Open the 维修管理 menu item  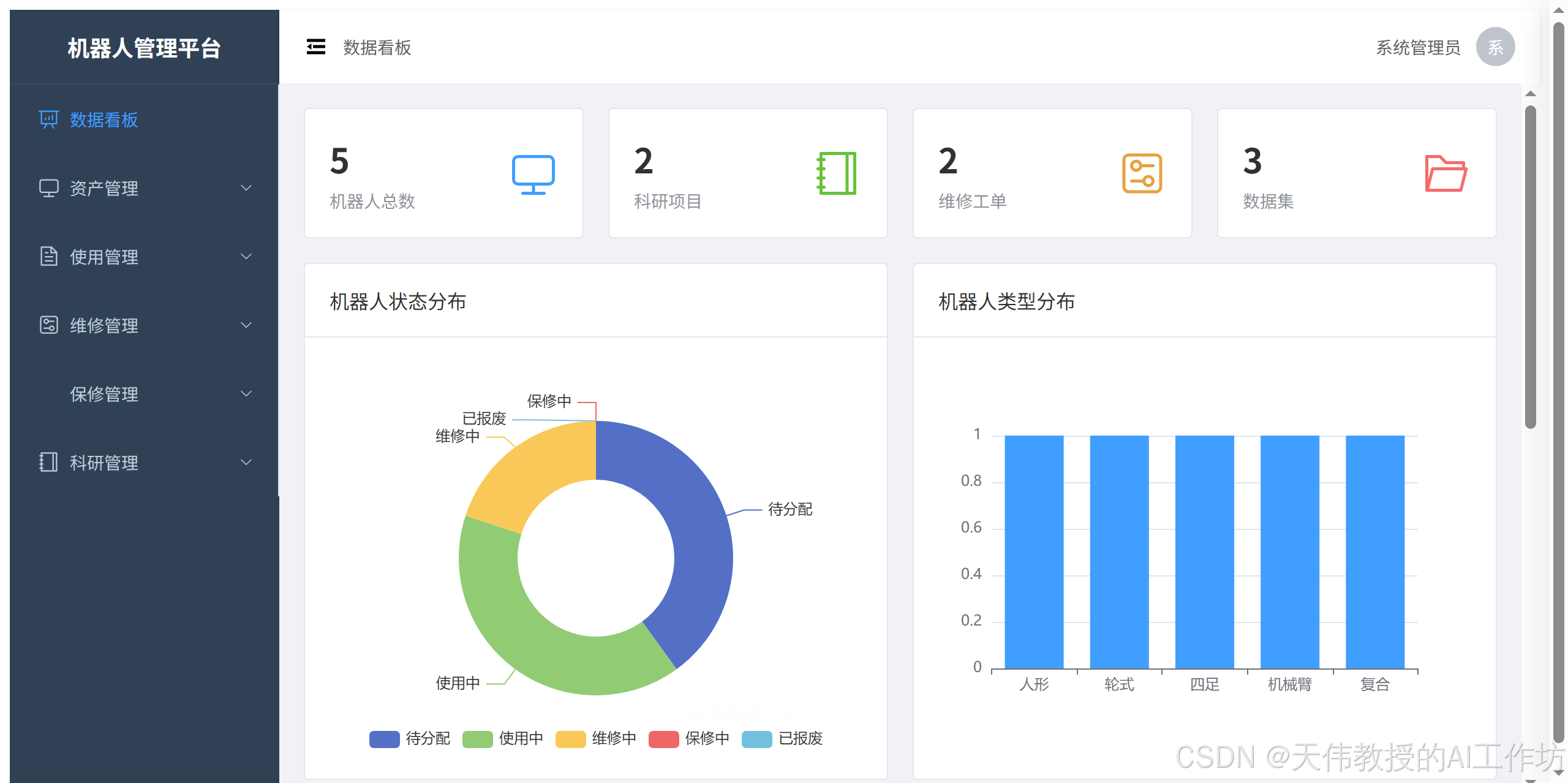[145, 325]
